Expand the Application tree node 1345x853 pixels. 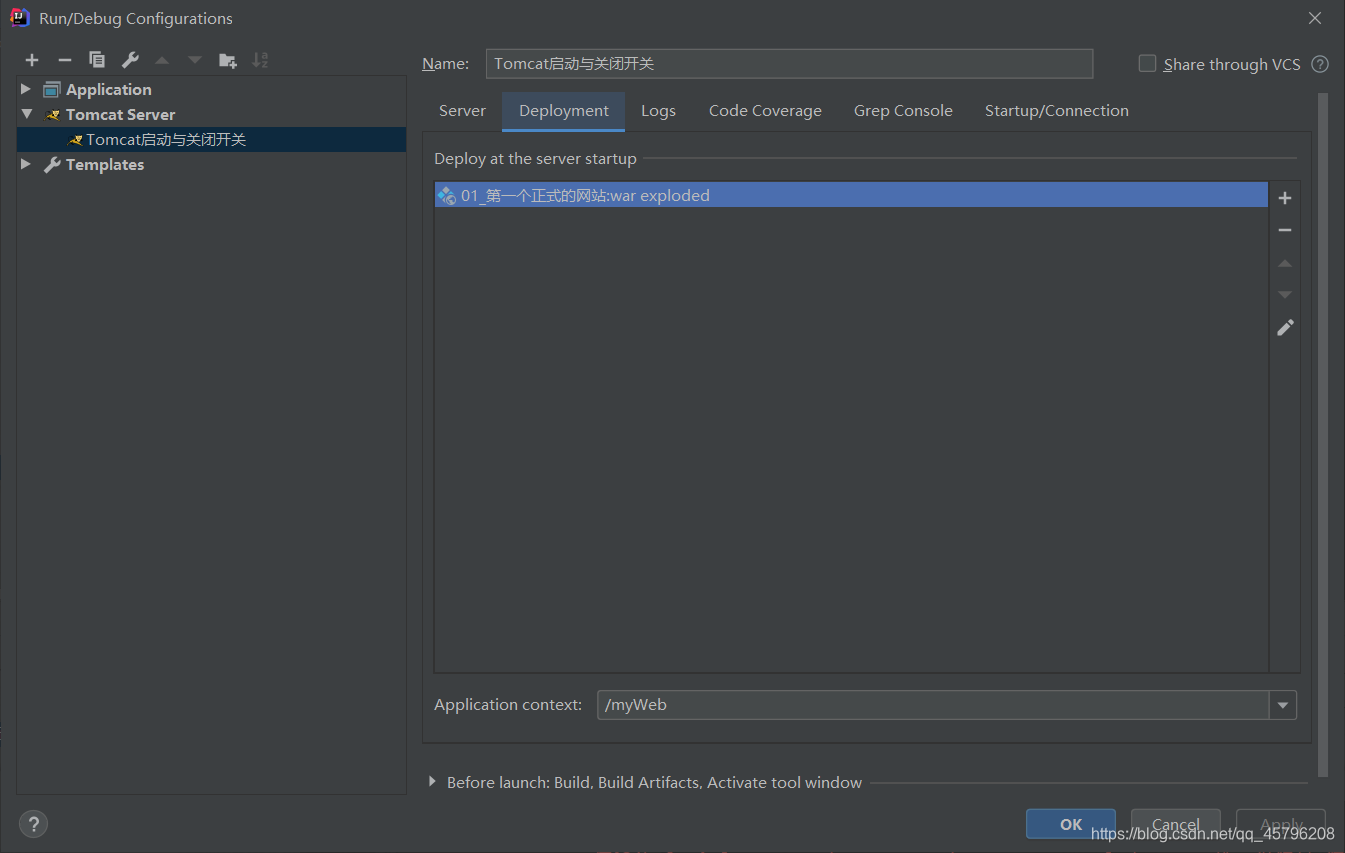[x=26, y=90]
